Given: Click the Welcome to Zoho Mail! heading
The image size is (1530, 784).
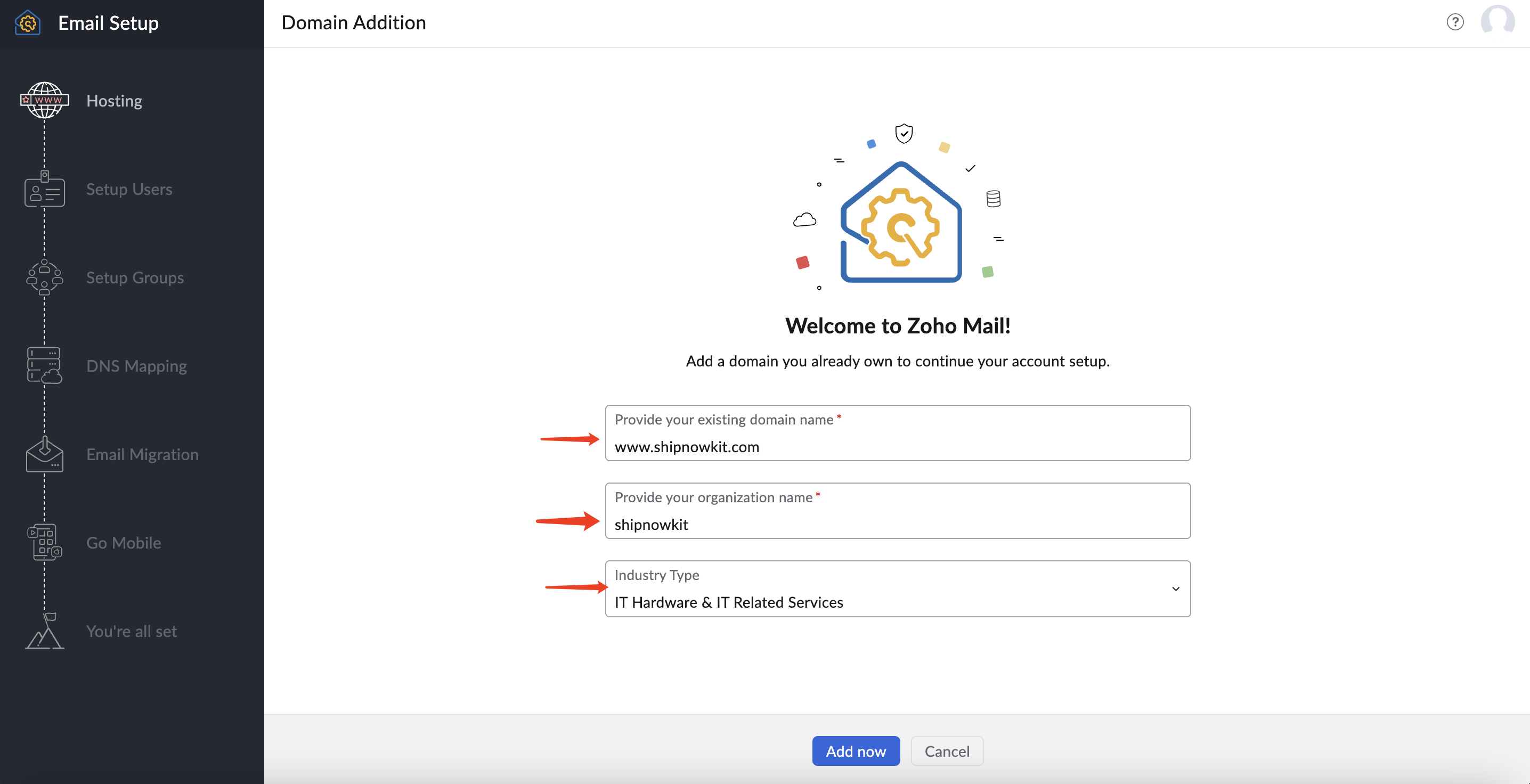Looking at the screenshot, I should click(898, 325).
